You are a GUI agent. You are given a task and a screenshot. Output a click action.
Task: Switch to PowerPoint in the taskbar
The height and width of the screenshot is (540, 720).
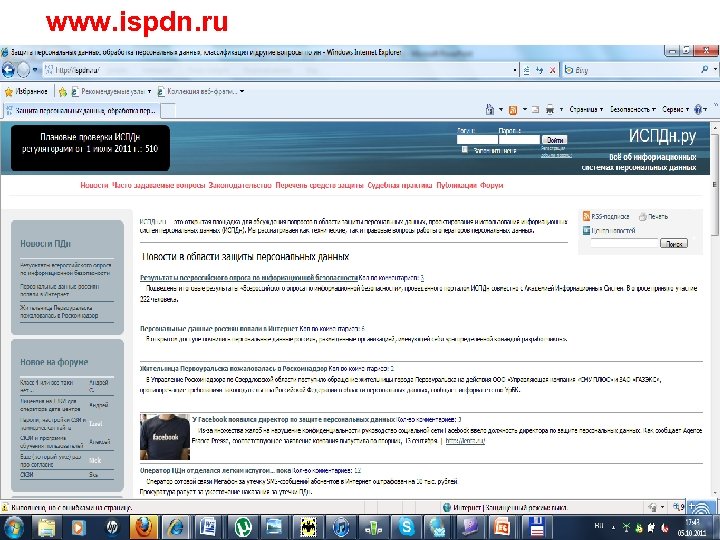coord(502,527)
